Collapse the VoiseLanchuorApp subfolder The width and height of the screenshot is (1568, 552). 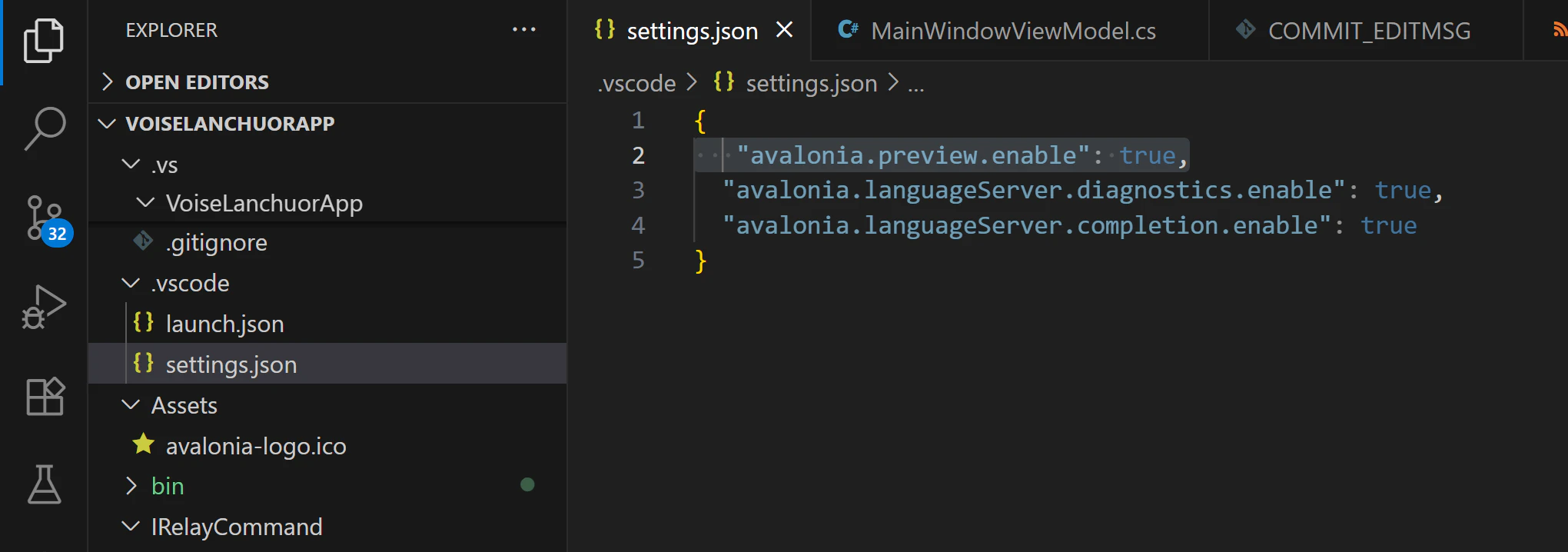(145, 202)
